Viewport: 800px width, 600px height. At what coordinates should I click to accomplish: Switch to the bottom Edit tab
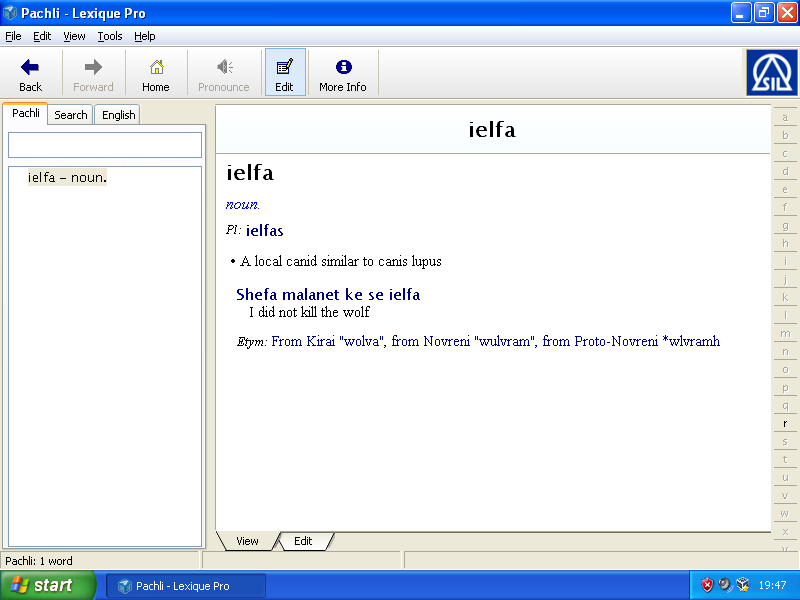click(x=303, y=541)
